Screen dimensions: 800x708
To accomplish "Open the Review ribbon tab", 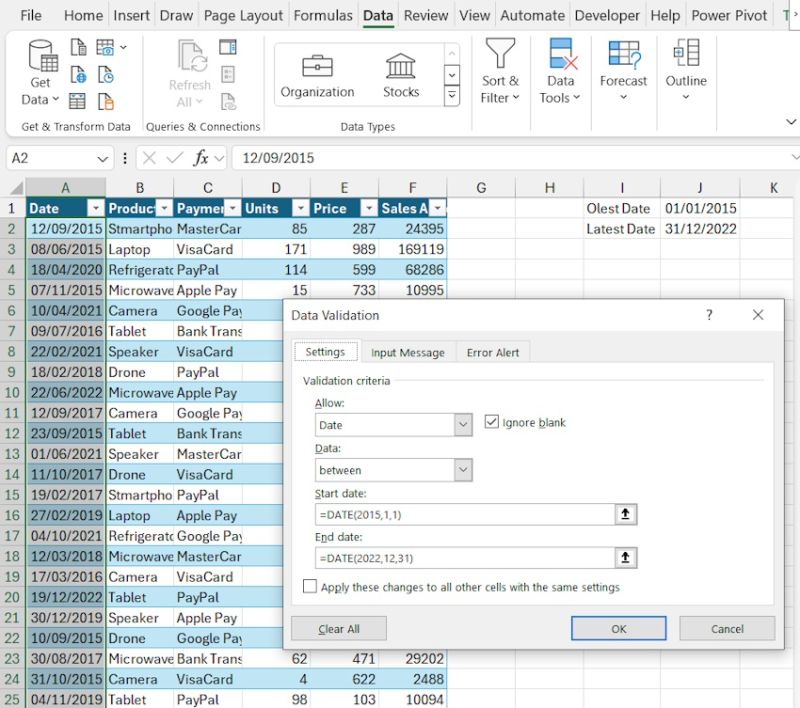I will tap(426, 15).
